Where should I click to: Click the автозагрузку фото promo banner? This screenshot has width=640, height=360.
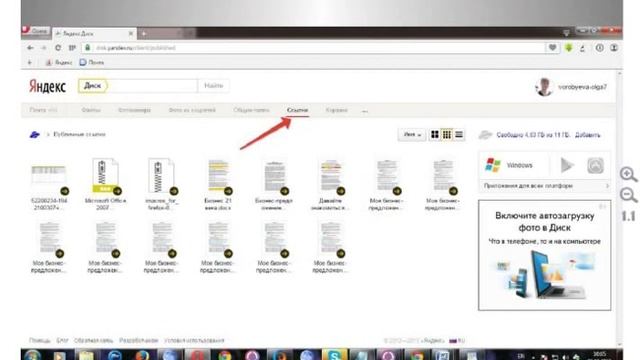[x=544, y=255]
